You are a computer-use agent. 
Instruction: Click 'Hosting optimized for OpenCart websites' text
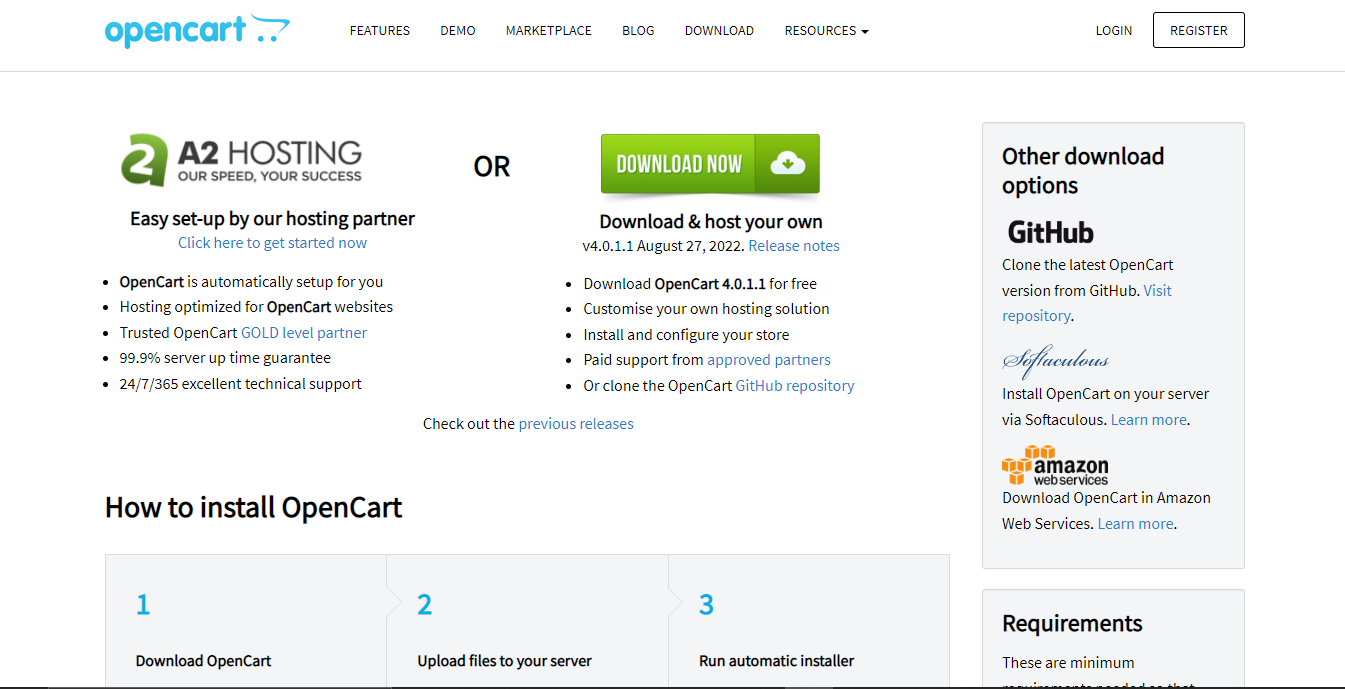256,307
